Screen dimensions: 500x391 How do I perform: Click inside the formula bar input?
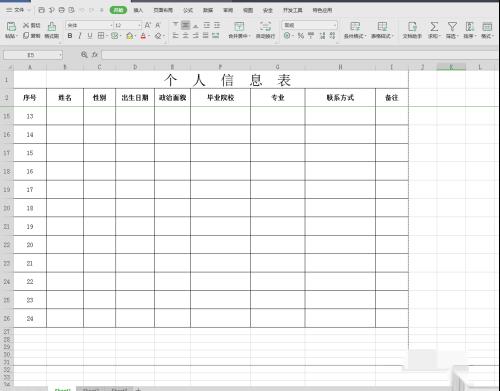(x=300, y=55)
